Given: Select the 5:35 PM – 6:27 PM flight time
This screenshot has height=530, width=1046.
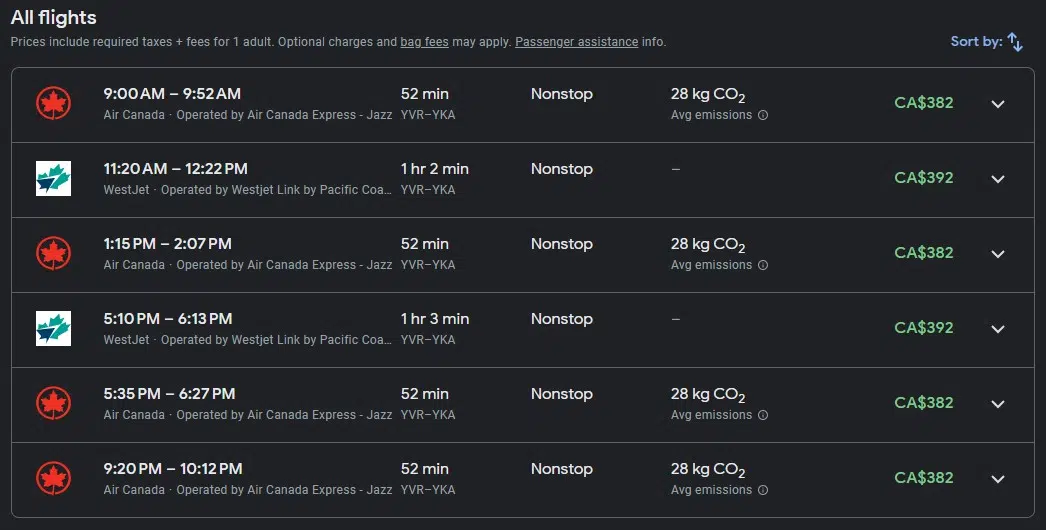Looking at the screenshot, I should (x=169, y=394).
